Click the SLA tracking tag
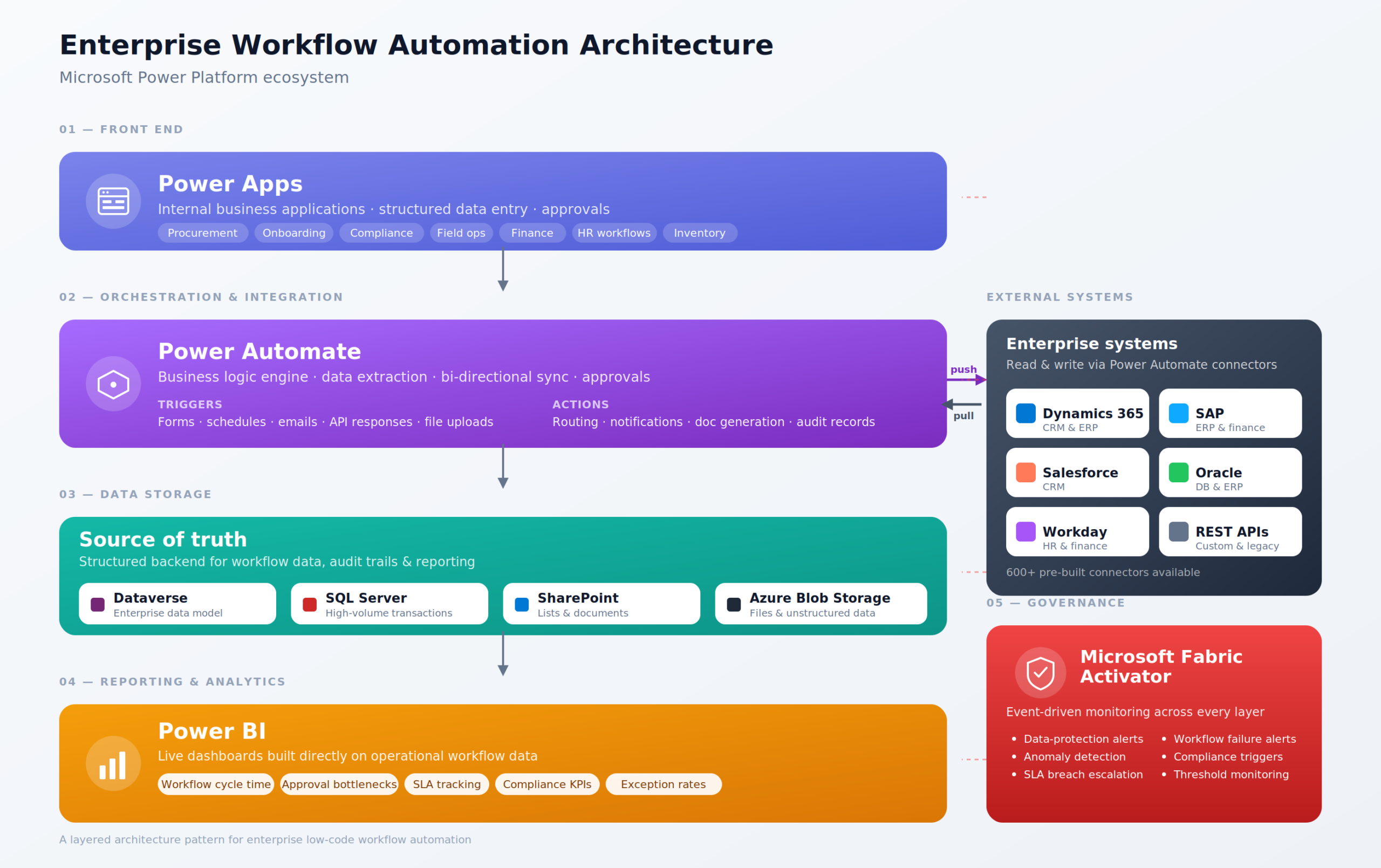 447,784
